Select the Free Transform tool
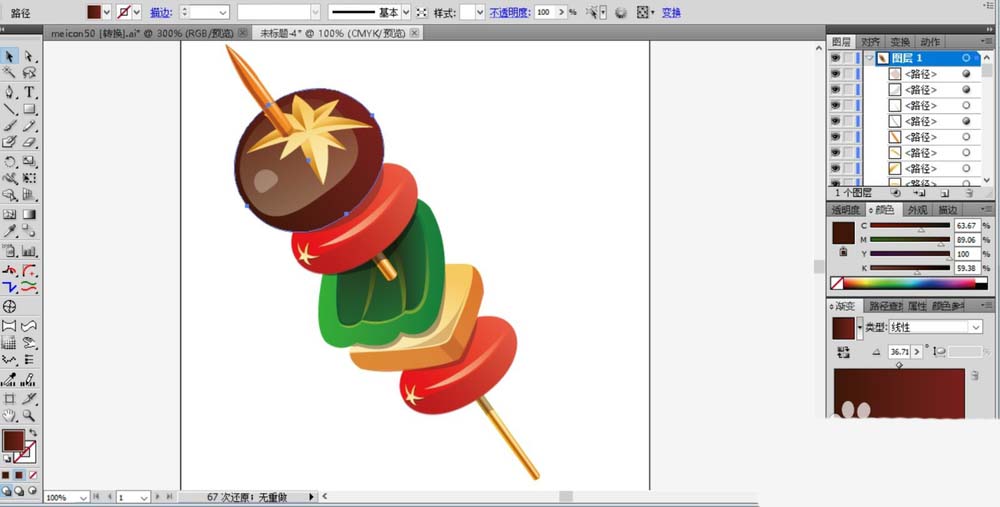Viewport: 1000px width, 507px height. tap(29, 179)
